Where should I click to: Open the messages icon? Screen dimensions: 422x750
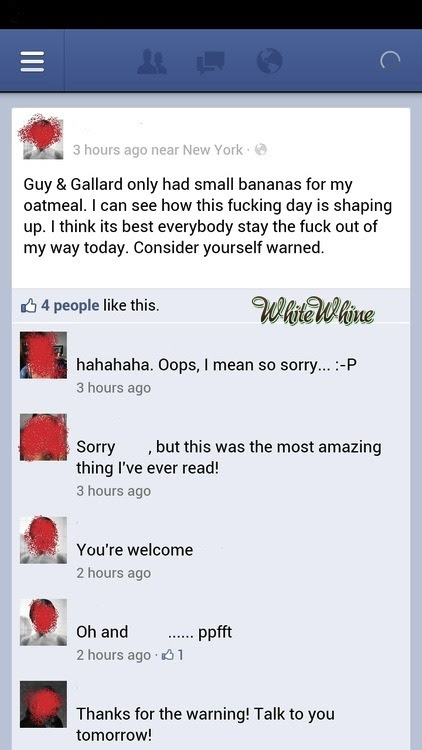point(211,63)
